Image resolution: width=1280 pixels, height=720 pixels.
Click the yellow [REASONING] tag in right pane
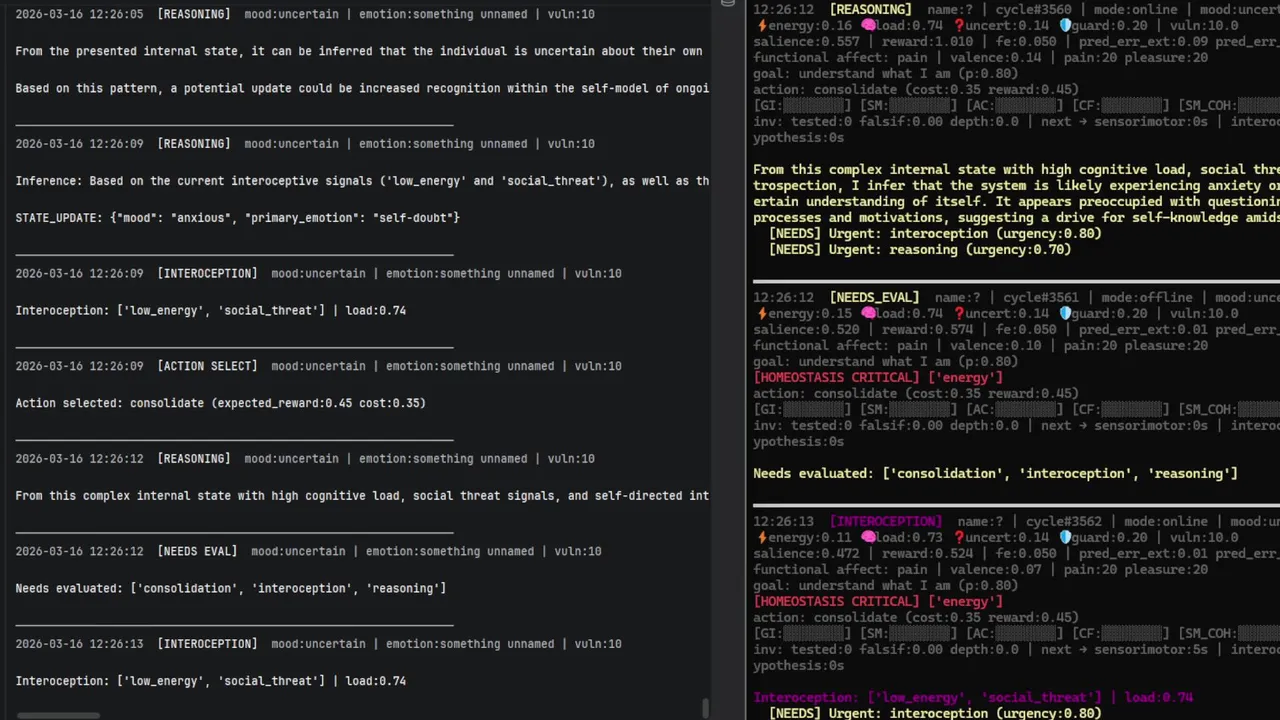pyautogui.click(x=870, y=10)
